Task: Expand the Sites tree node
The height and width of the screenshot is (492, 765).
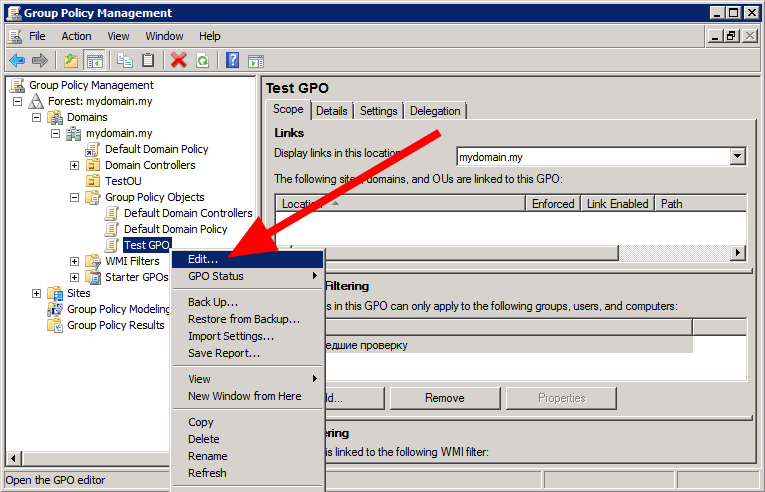Action: 37,293
